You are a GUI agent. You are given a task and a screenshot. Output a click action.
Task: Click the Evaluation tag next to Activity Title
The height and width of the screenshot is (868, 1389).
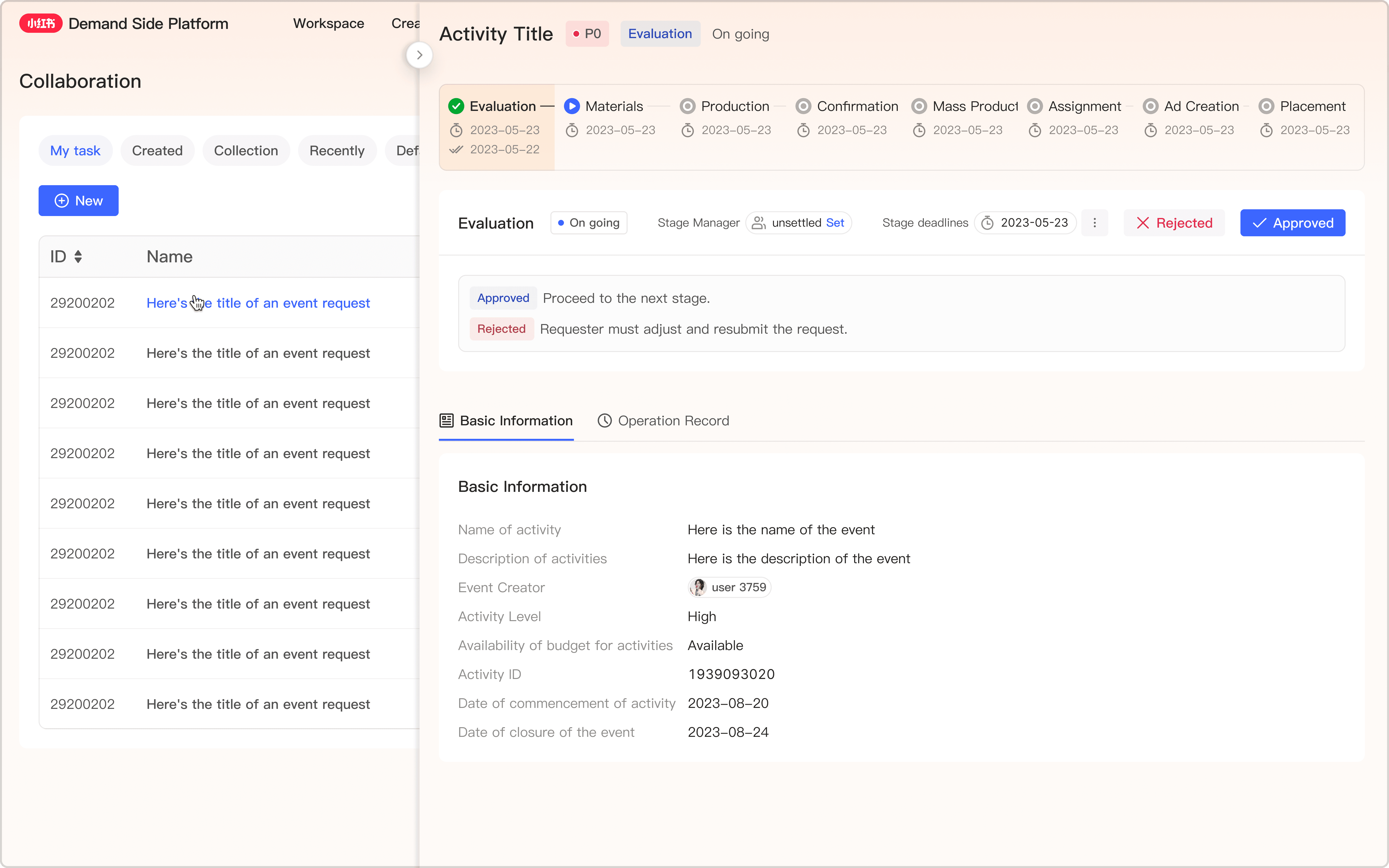click(660, 34)
